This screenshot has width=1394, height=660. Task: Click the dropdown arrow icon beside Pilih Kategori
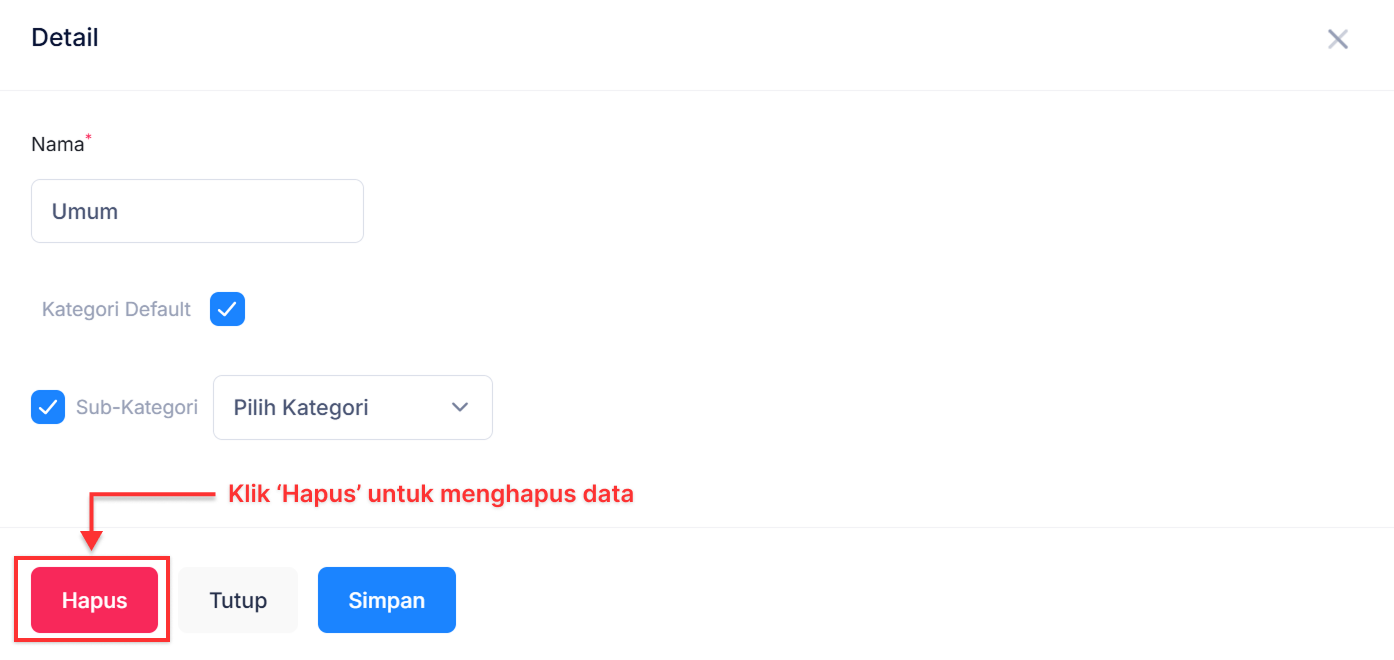pyautogui.click(x=460, y=407)
